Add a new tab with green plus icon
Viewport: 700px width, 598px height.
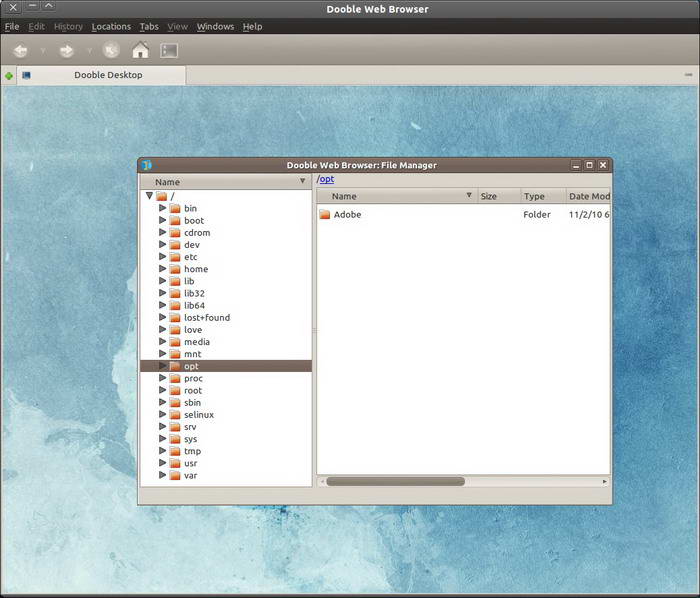coord(8,76)
